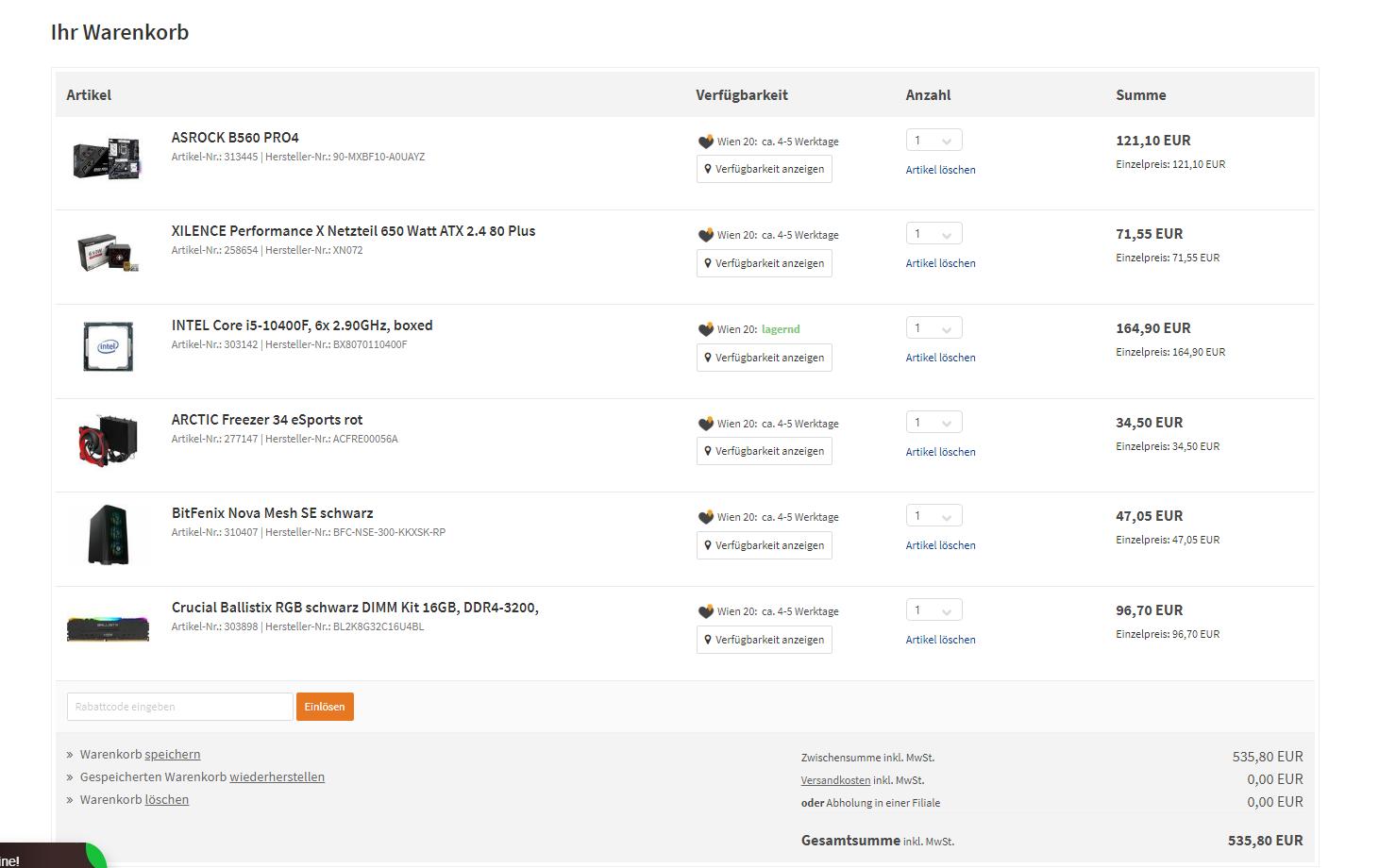
Task: Delete Crucial Ballistix RGB from cart
Action: [941, 640]
